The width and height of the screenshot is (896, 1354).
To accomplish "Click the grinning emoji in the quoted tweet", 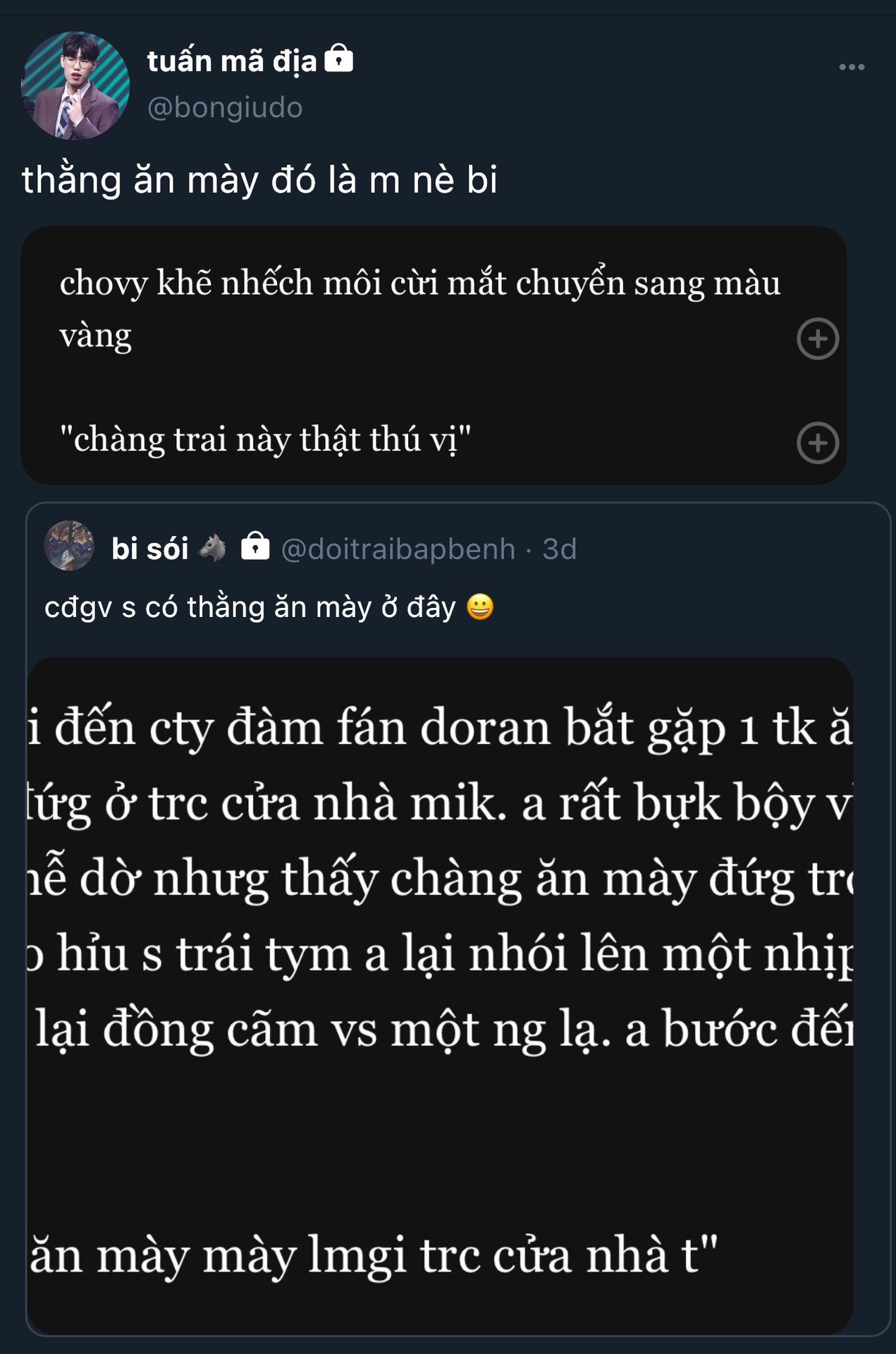I will coord(480,607).
